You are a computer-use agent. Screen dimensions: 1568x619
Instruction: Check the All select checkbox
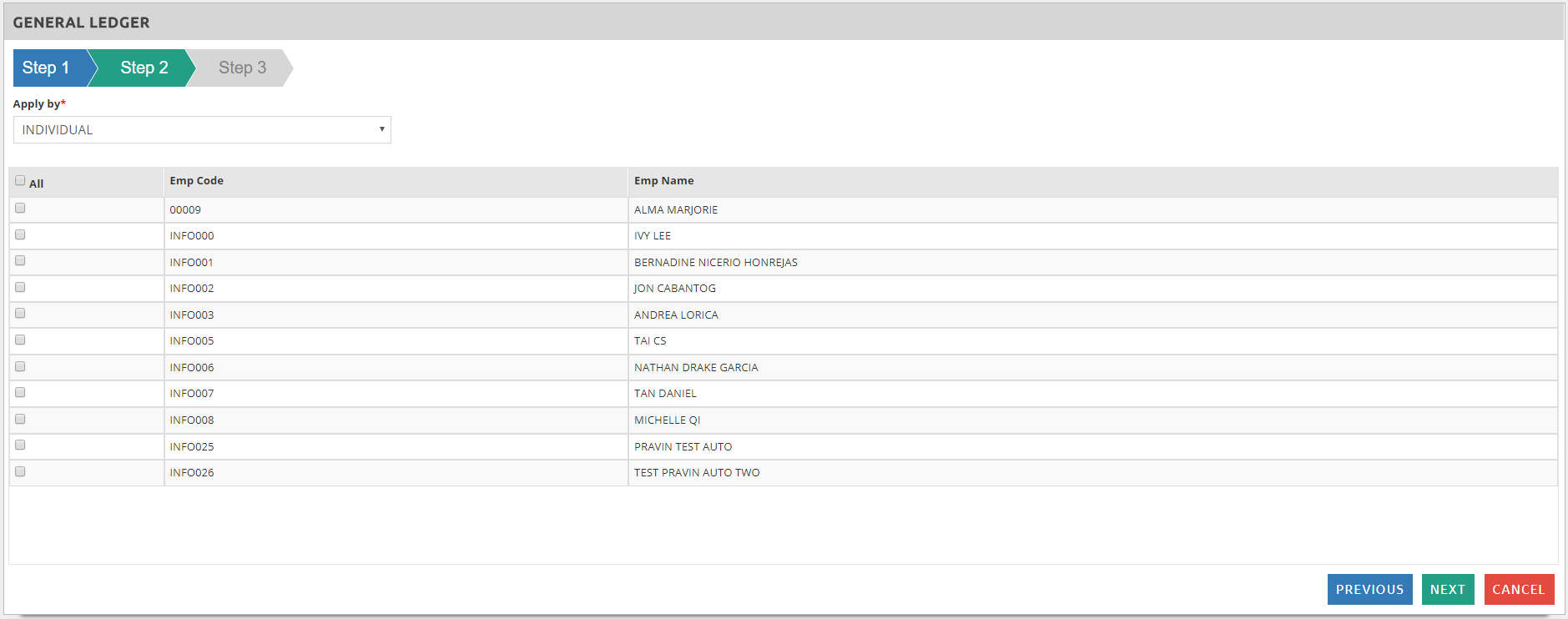[x=20, y=180]
